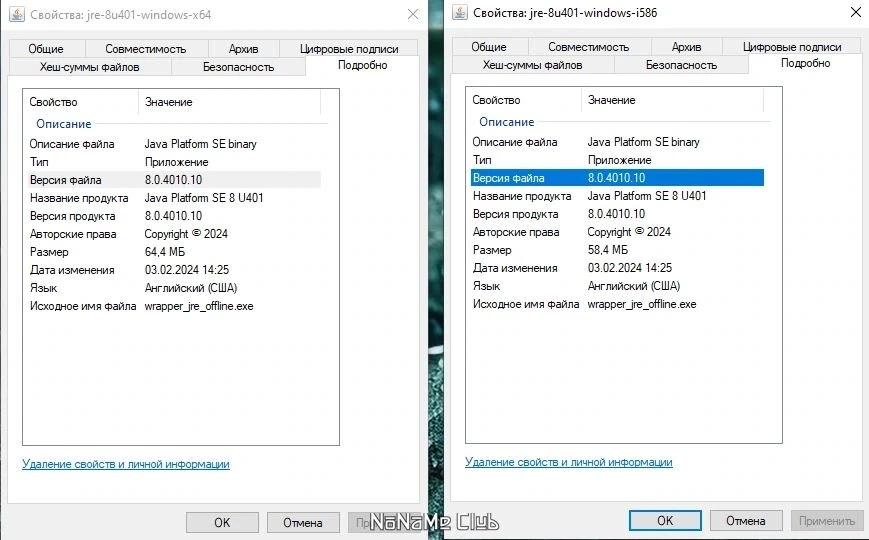Click Java icon in x64 properties title bar
Viewport: 869px width, 540px height.
click(x=17, y=14)
